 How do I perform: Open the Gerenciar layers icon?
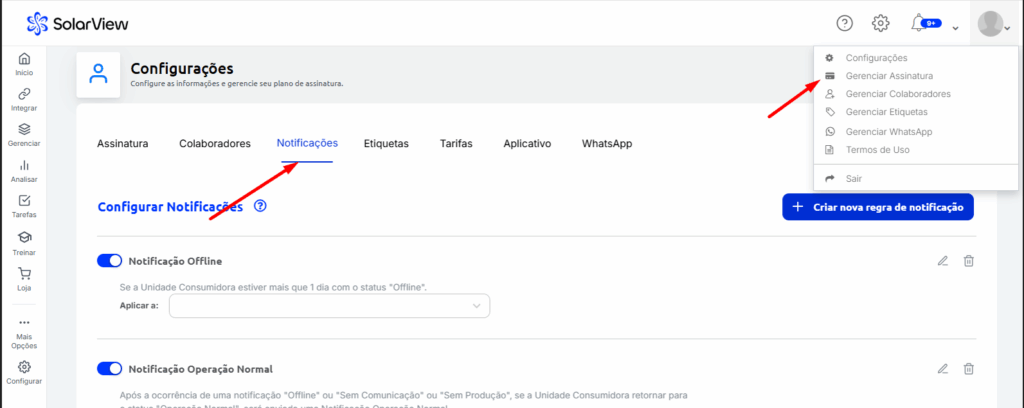point(24,130)
